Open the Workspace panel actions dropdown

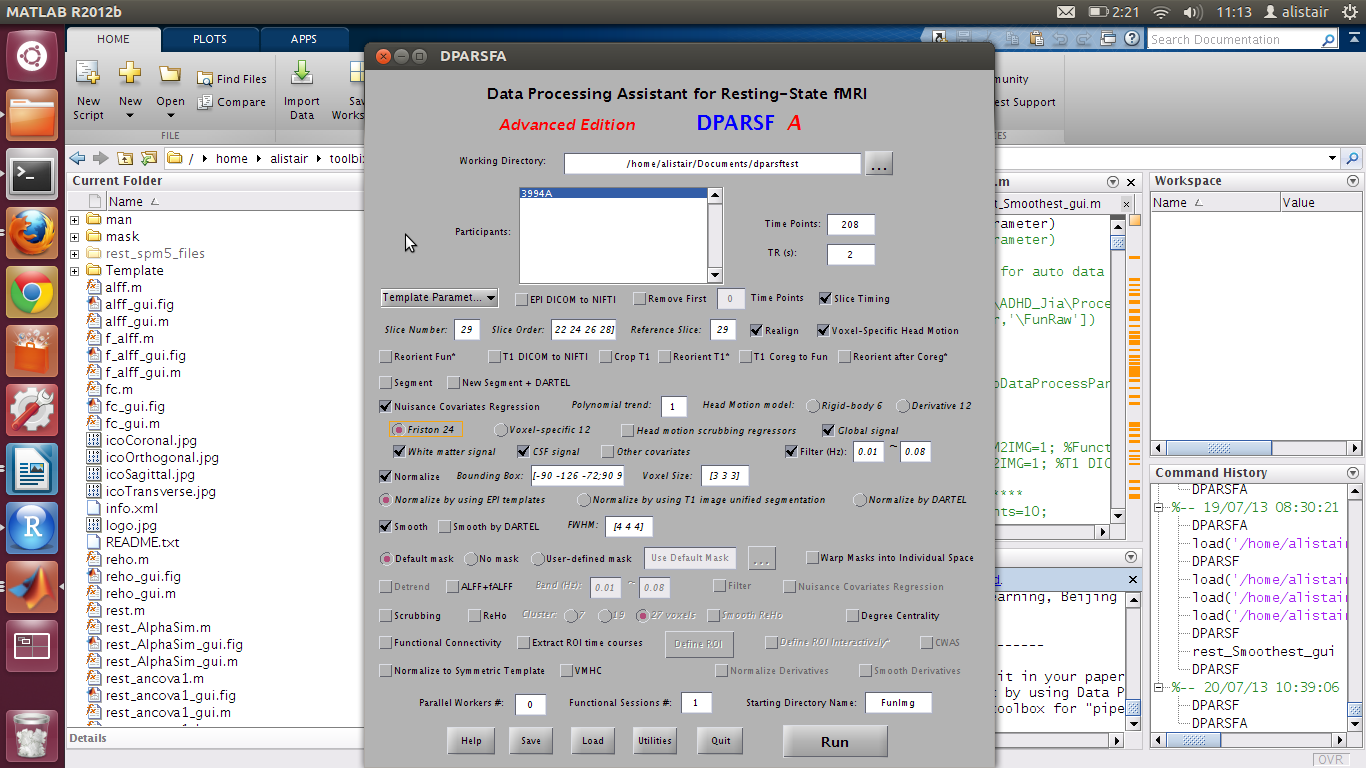tap(1353, 181)
